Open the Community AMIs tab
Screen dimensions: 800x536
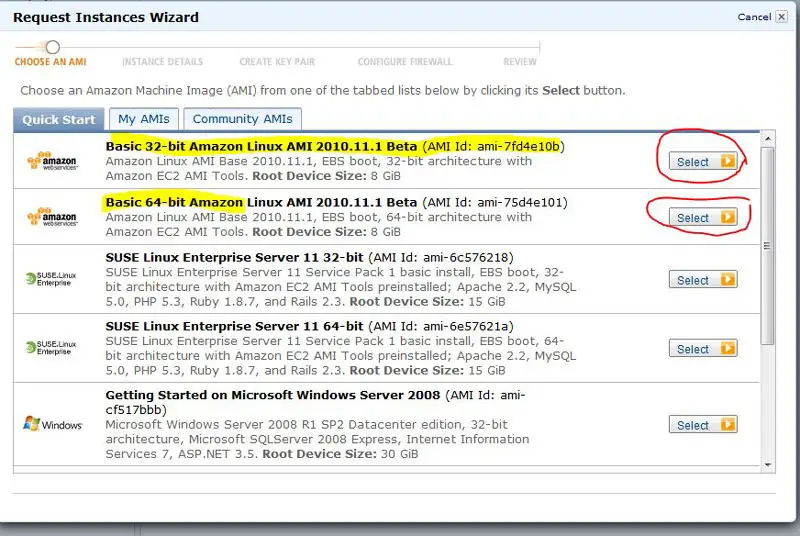(242, 119)
